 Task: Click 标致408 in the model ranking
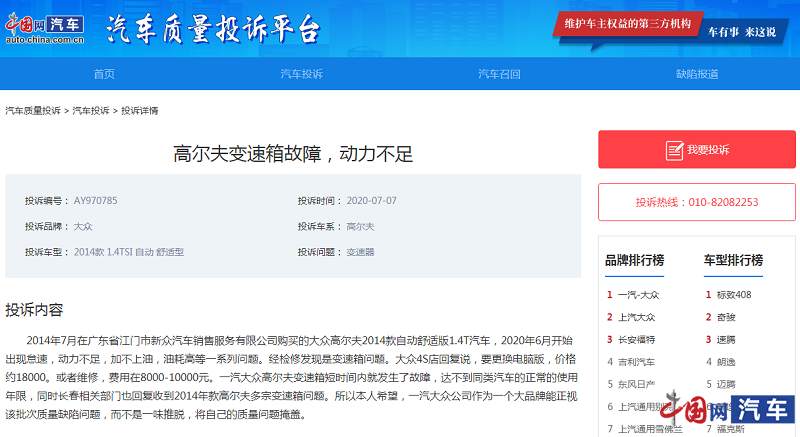click(x=734, y=295)
